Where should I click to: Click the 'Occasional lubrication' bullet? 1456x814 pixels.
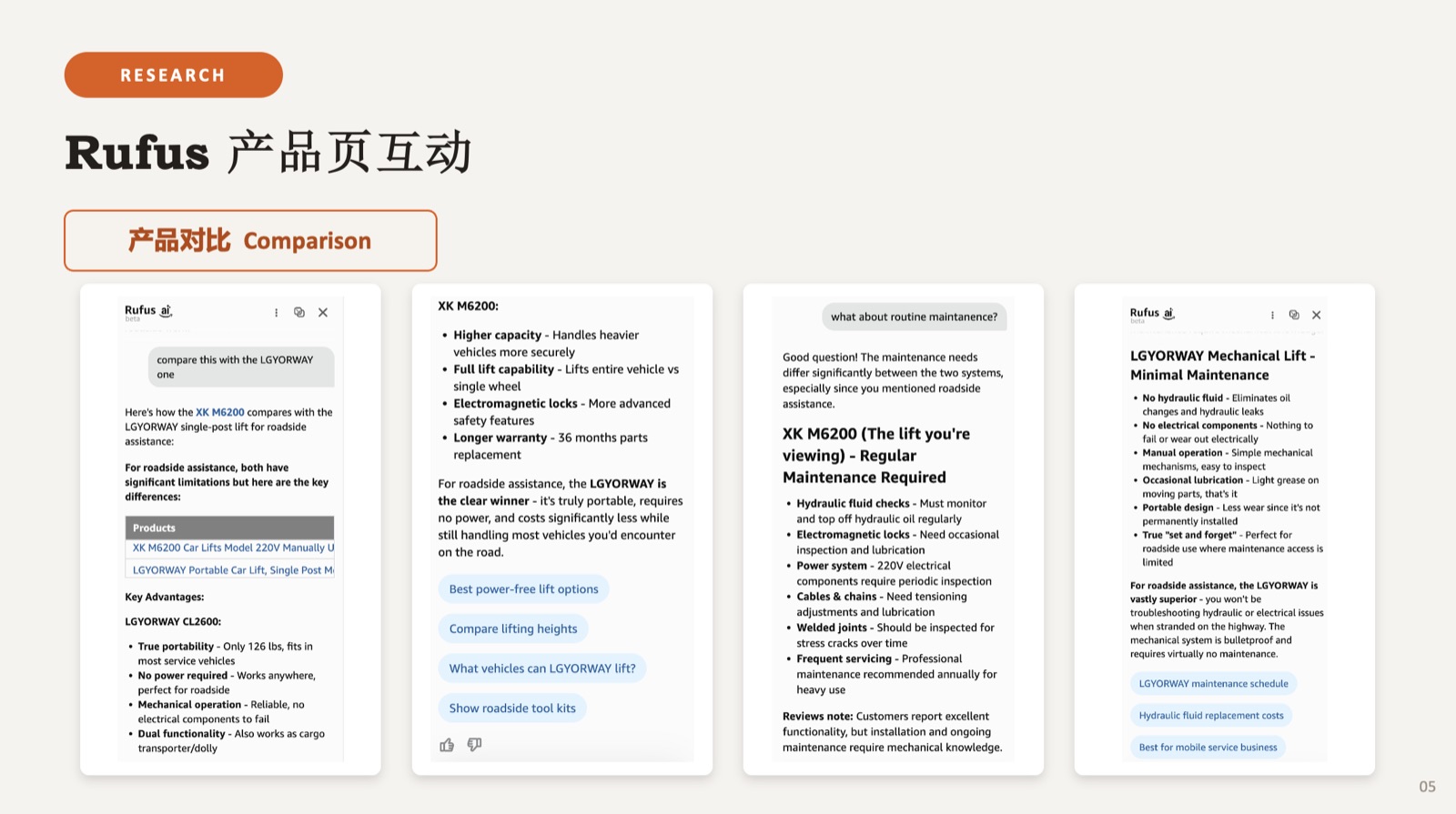pos(1226,487)
